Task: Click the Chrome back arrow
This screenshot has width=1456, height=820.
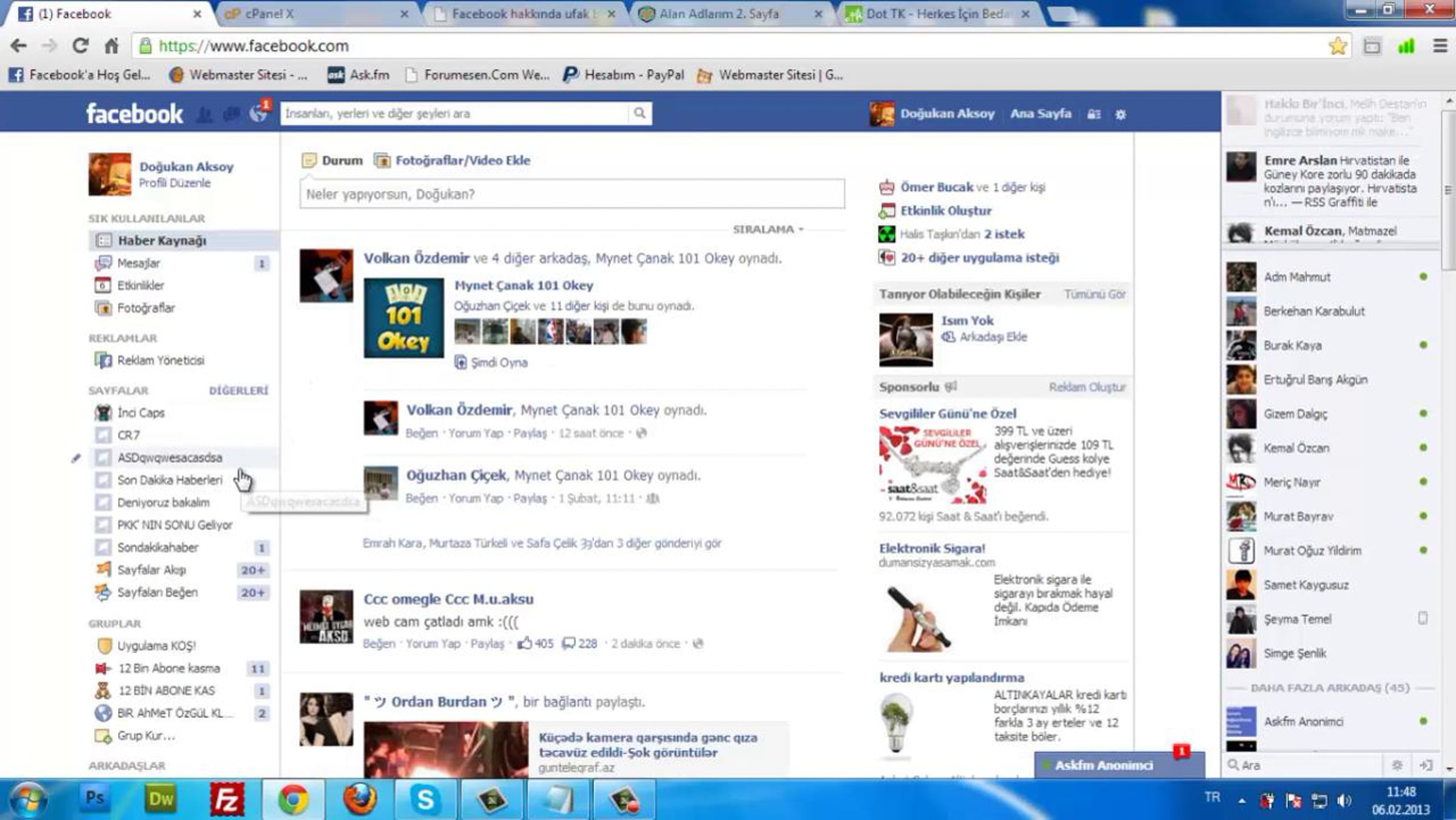Action: (19, 45)
